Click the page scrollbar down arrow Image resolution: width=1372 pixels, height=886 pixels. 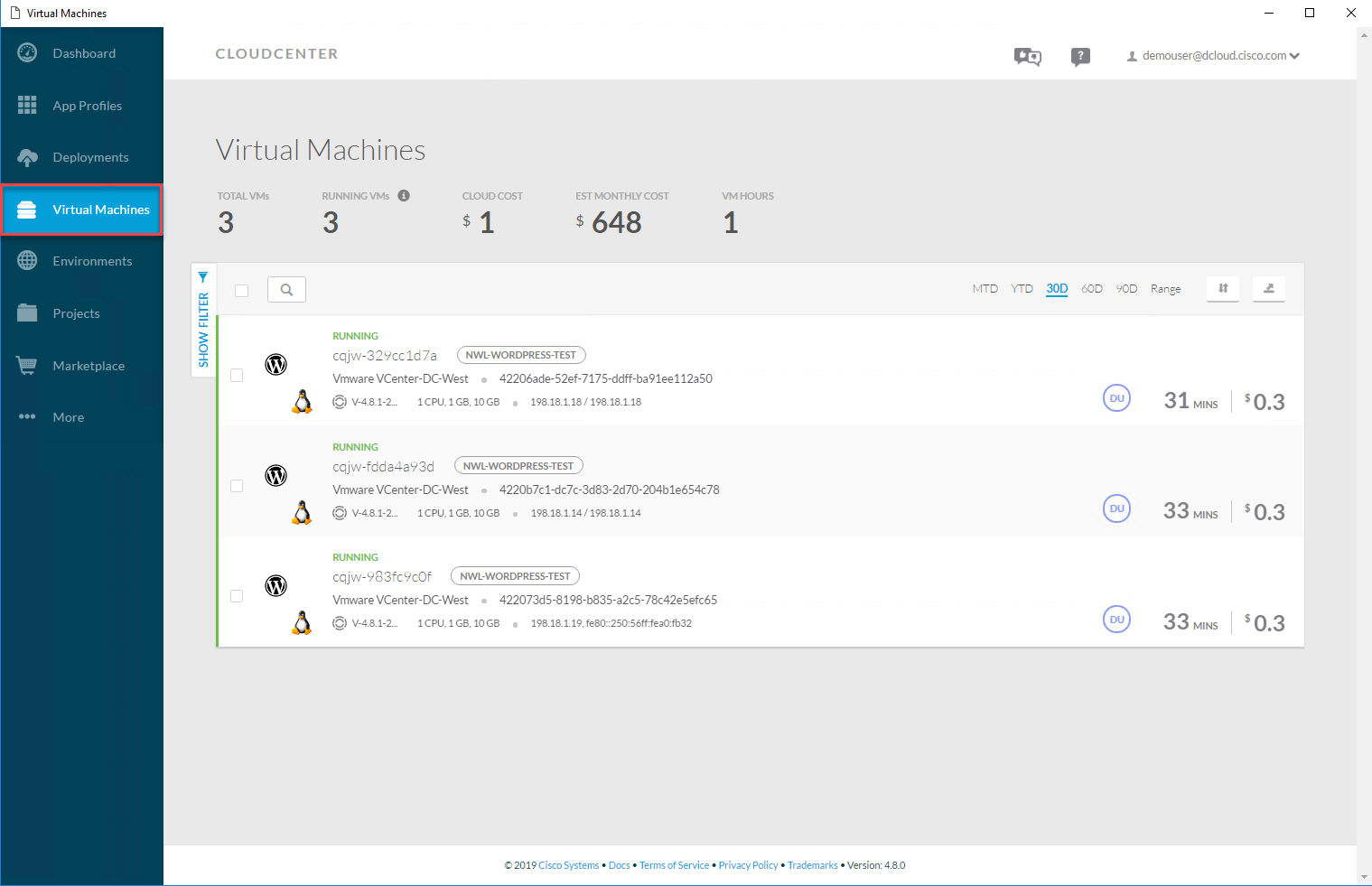(1364, 877)
